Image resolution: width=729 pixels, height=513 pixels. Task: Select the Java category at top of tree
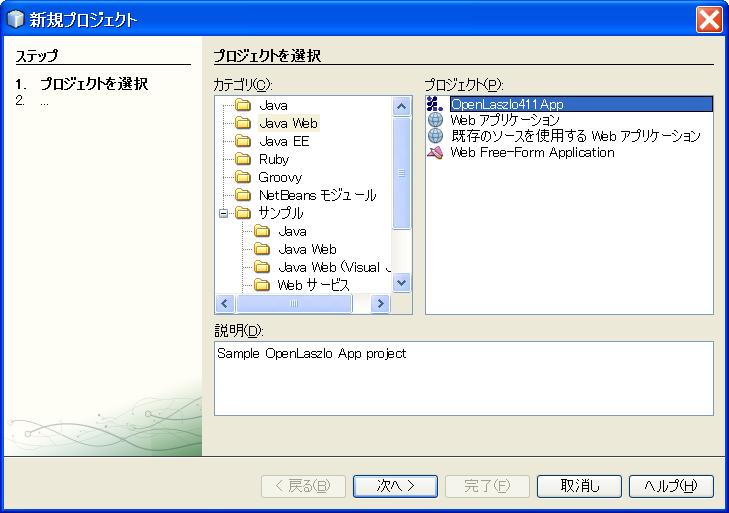tap(273, 105)
